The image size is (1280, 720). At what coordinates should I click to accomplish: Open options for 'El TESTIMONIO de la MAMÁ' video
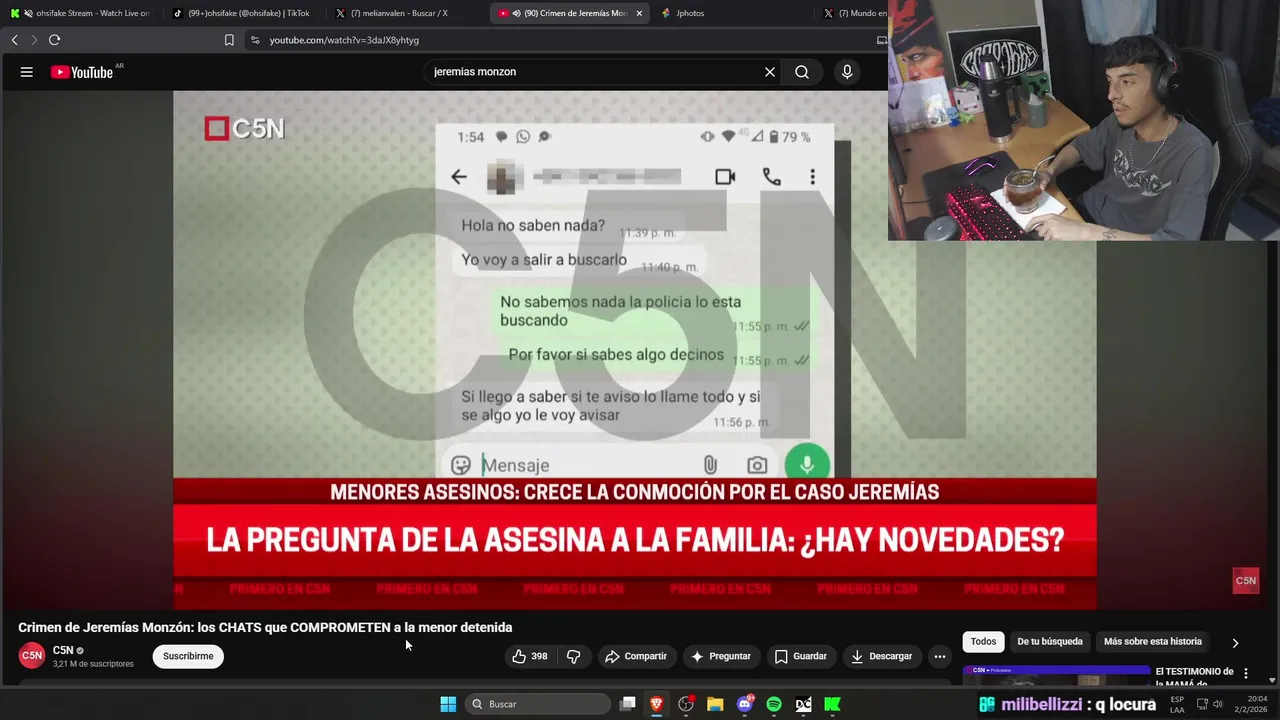(x=1246, y=674)
